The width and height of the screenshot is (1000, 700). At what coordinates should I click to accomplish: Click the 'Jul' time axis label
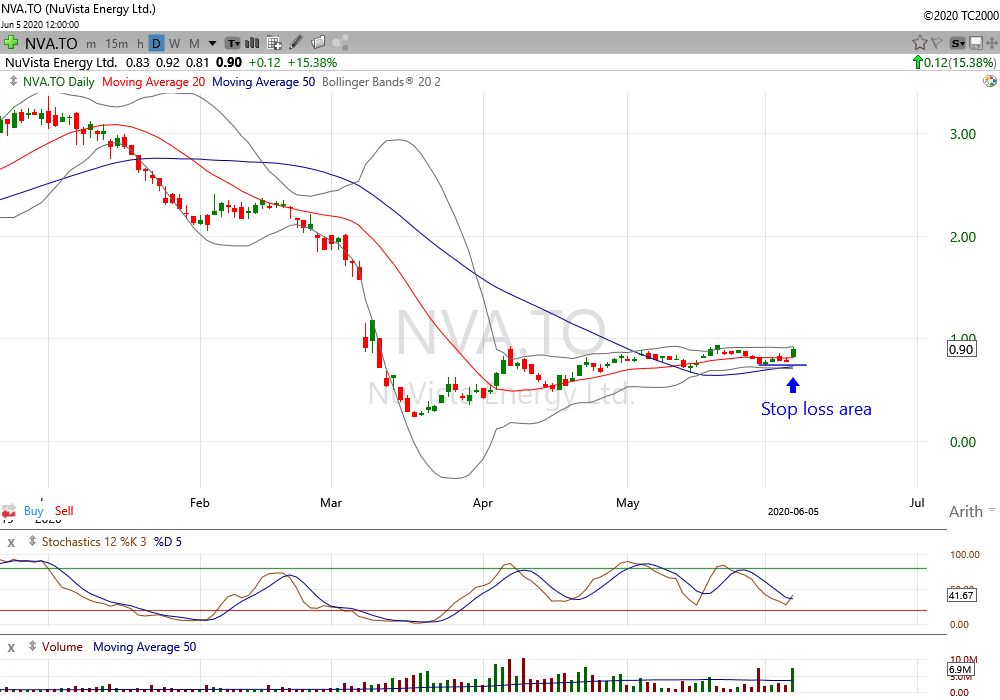(917, 503)
